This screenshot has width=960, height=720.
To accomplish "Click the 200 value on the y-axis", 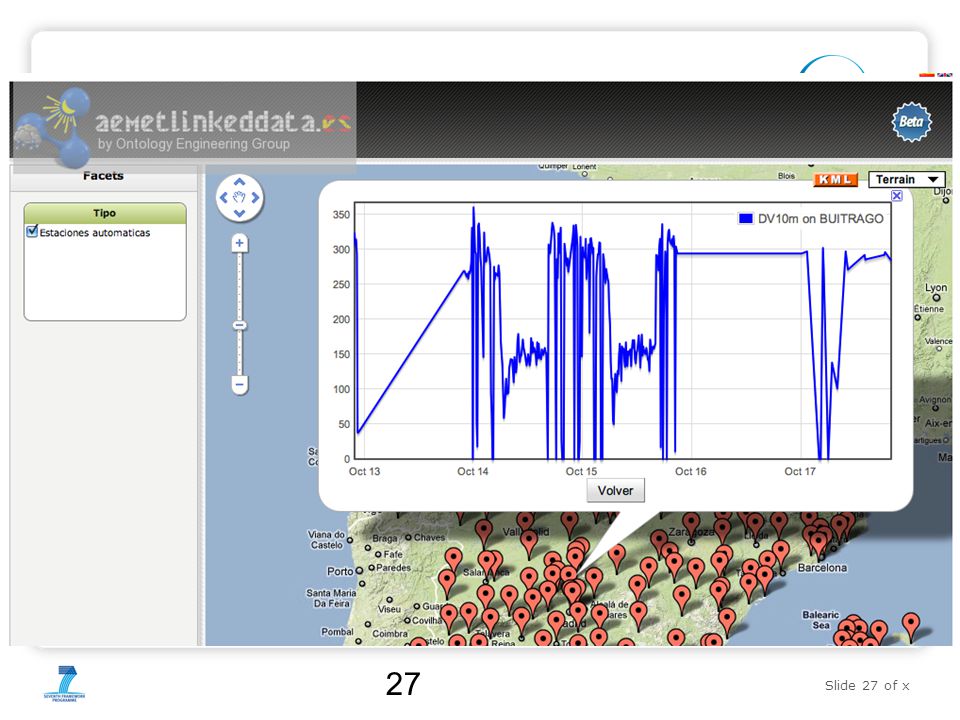I will click(342, 320).
